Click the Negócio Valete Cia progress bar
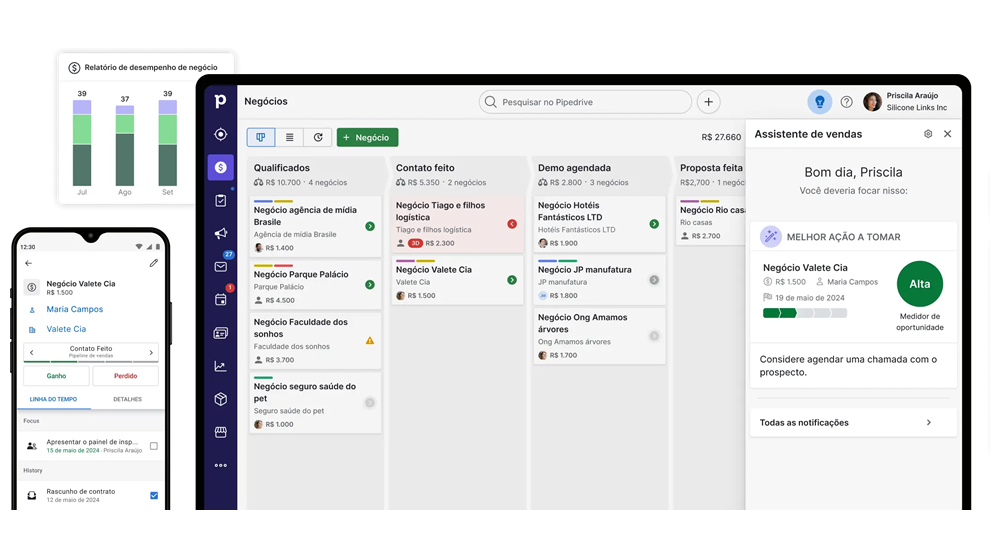1000x558 pixels. coord(805,313)
